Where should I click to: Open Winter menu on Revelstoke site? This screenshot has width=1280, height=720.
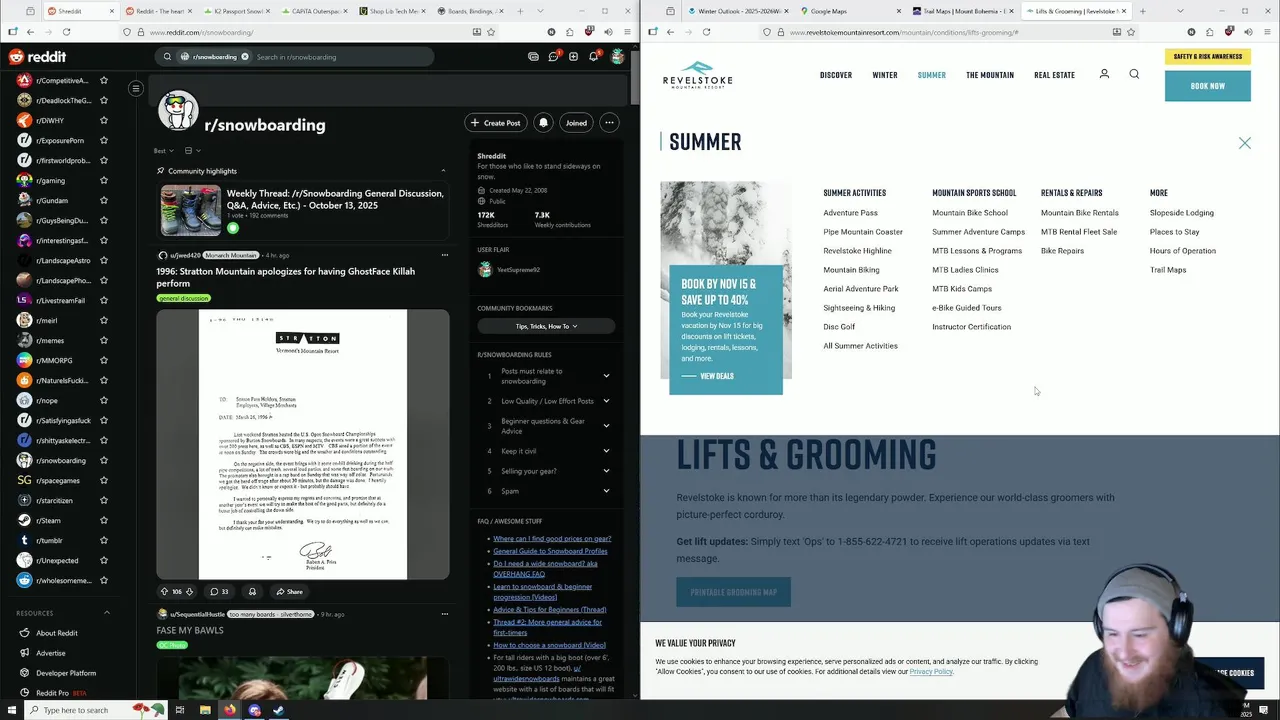885,75
